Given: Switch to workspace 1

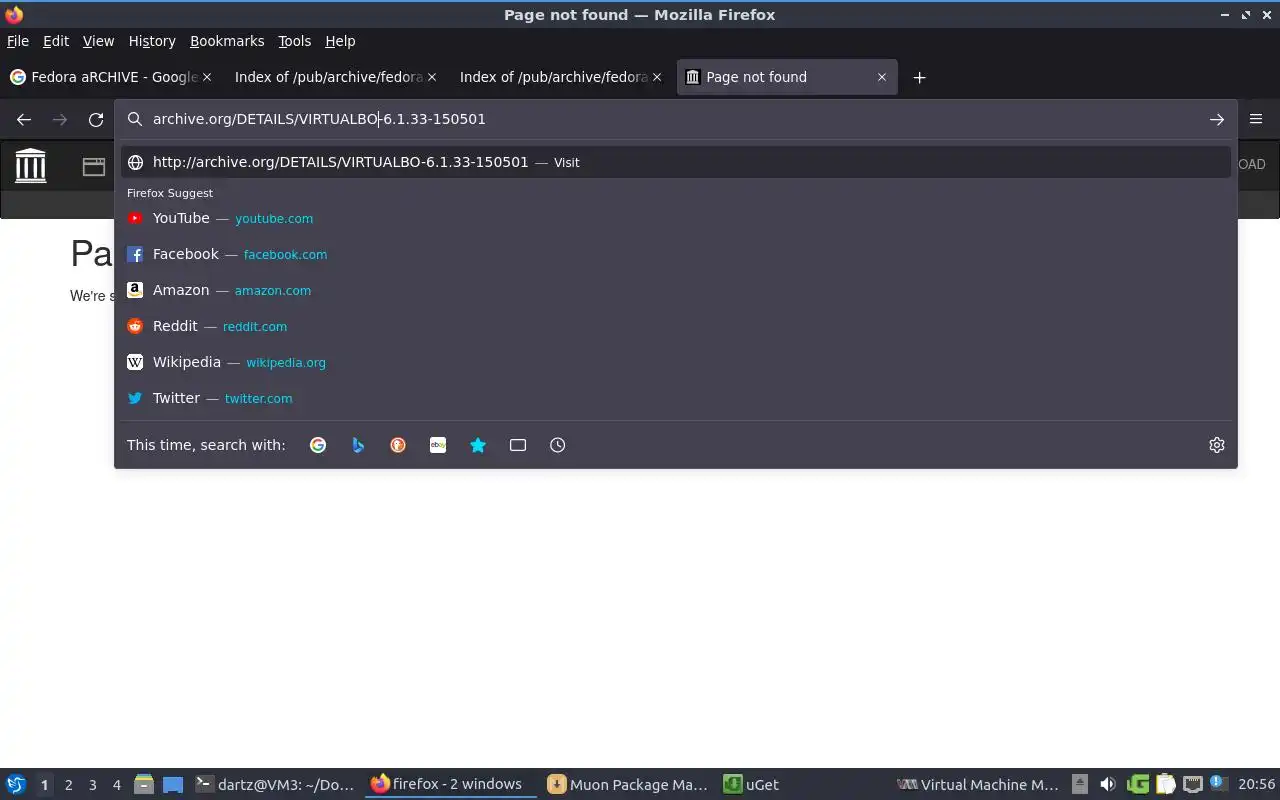Looking at the screenshot, I should [44, 785].
